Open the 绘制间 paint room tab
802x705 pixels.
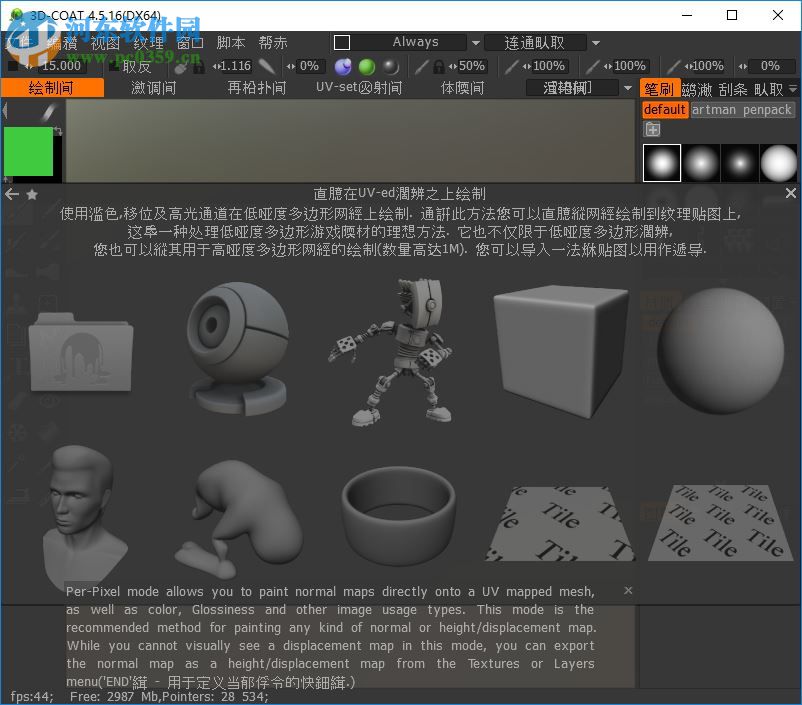pos(52,88)
